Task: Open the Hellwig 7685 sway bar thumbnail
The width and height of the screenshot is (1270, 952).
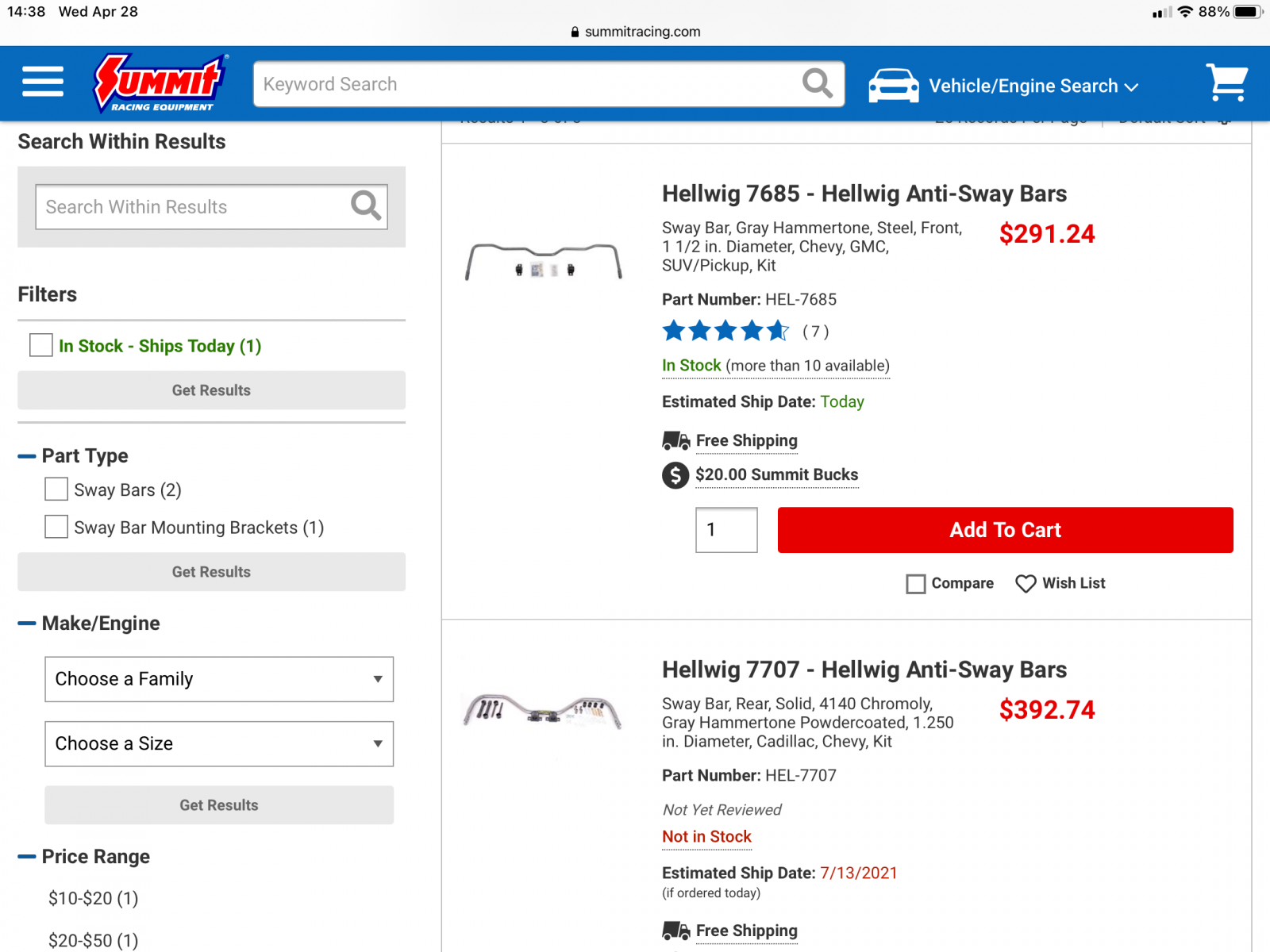Action: coord(544,262)
